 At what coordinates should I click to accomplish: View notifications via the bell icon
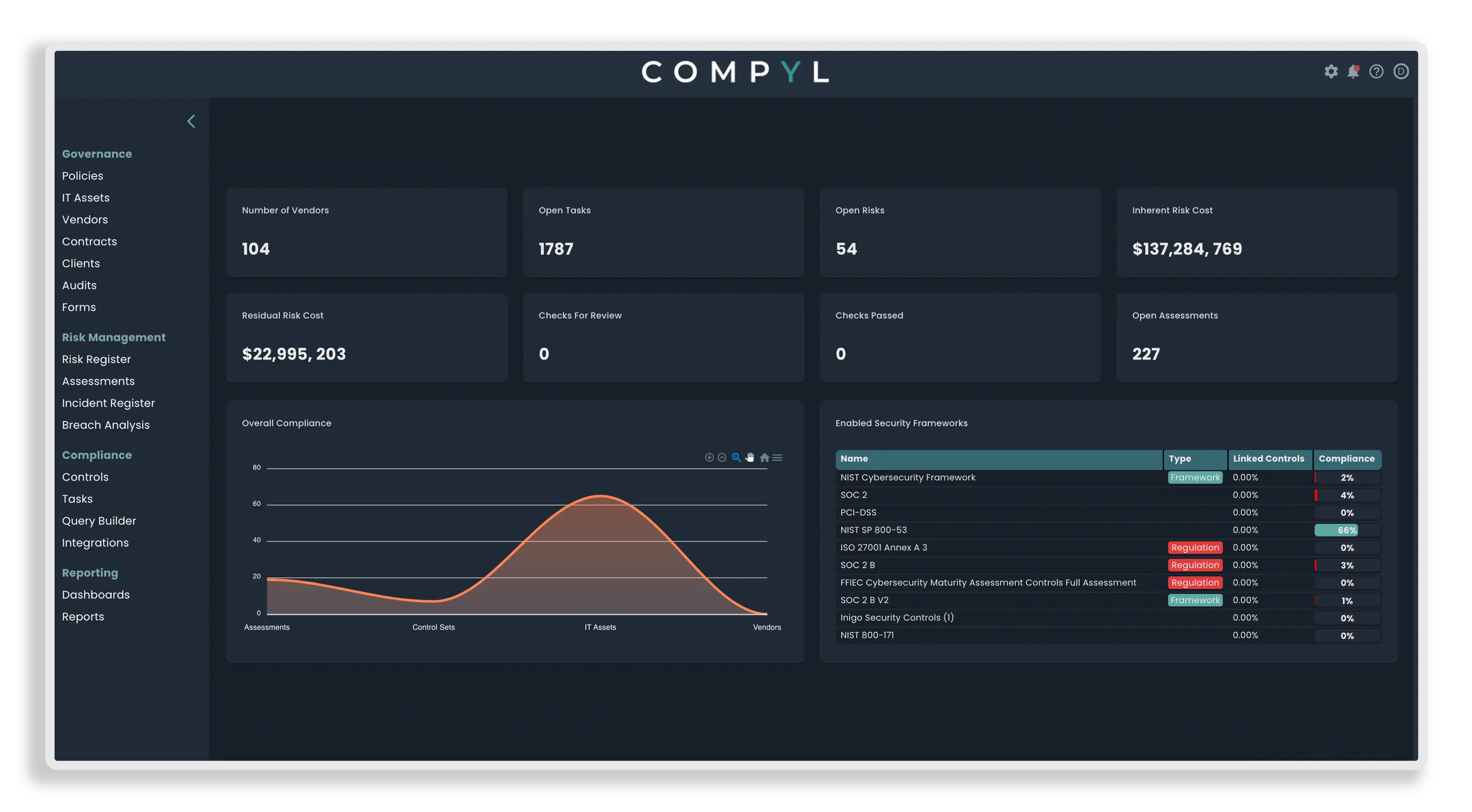1354,71
